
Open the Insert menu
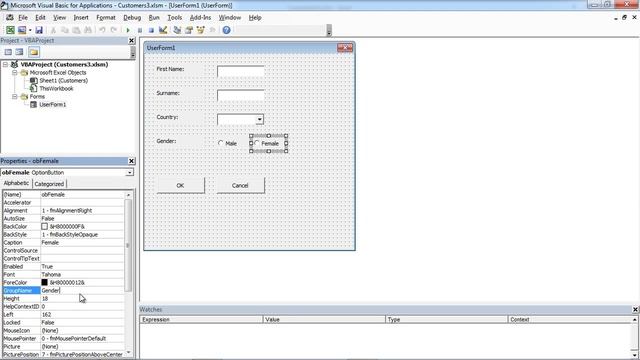click(81, 18)
